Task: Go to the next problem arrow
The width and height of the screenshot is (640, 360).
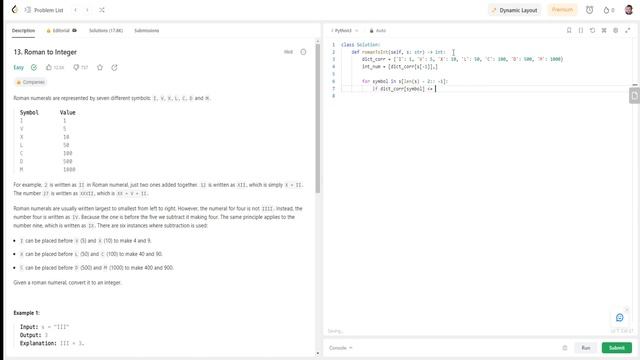Action: coord(87,10)
